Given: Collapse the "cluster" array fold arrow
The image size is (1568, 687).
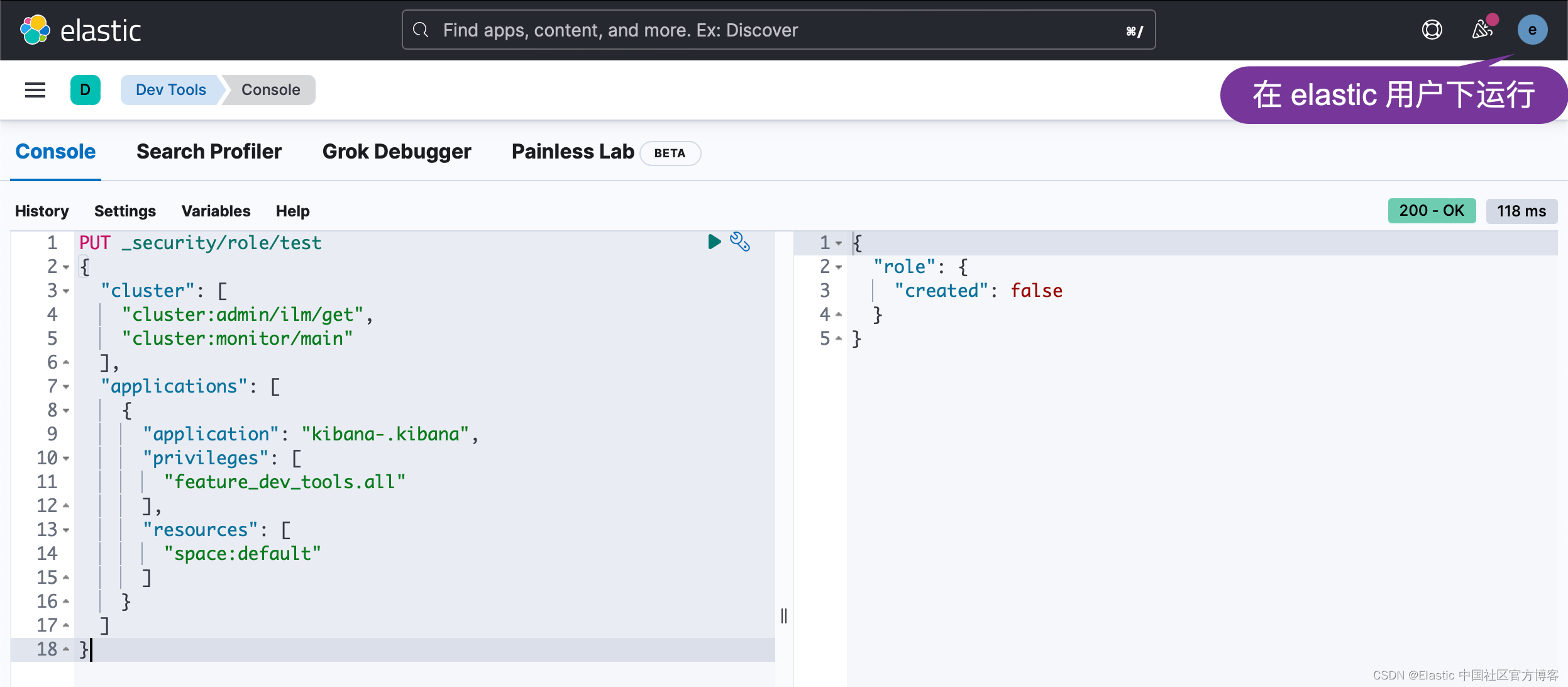Looking at the screenshot, I should click(x=66, y=291).
